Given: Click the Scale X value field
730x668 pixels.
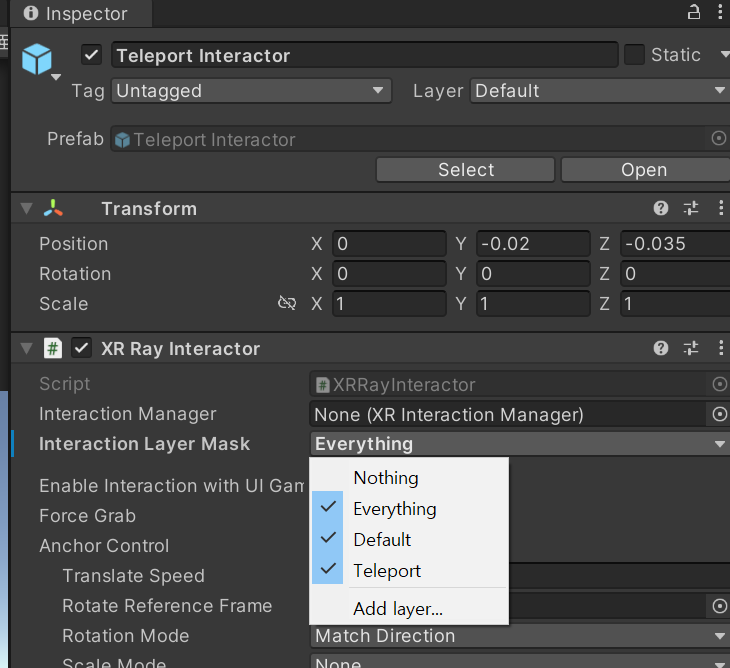Looking at the screenshot, I should [389, 304].
